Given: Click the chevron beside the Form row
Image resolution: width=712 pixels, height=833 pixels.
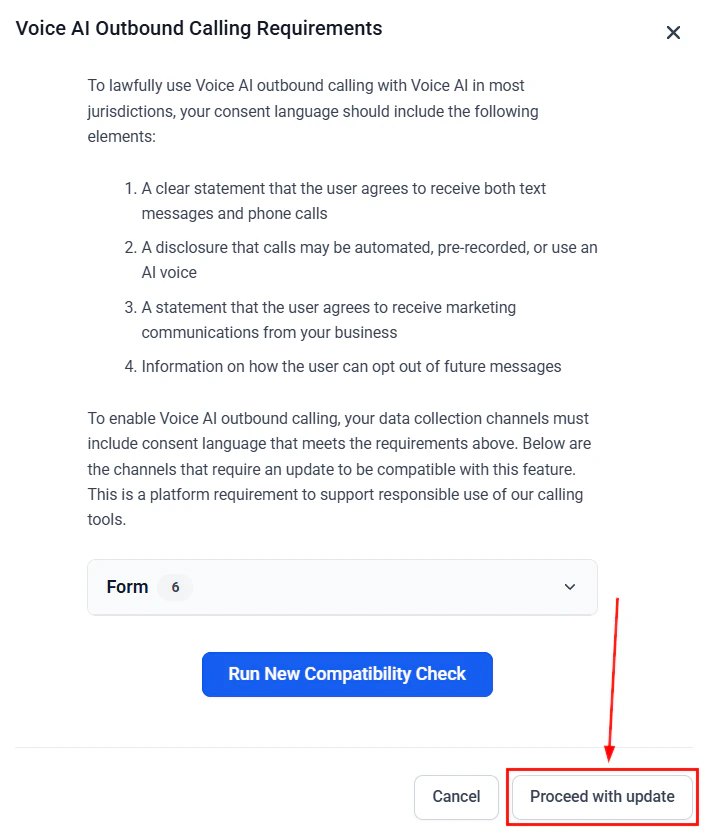Looking at the screenshot, I should (x=569, y=587).
